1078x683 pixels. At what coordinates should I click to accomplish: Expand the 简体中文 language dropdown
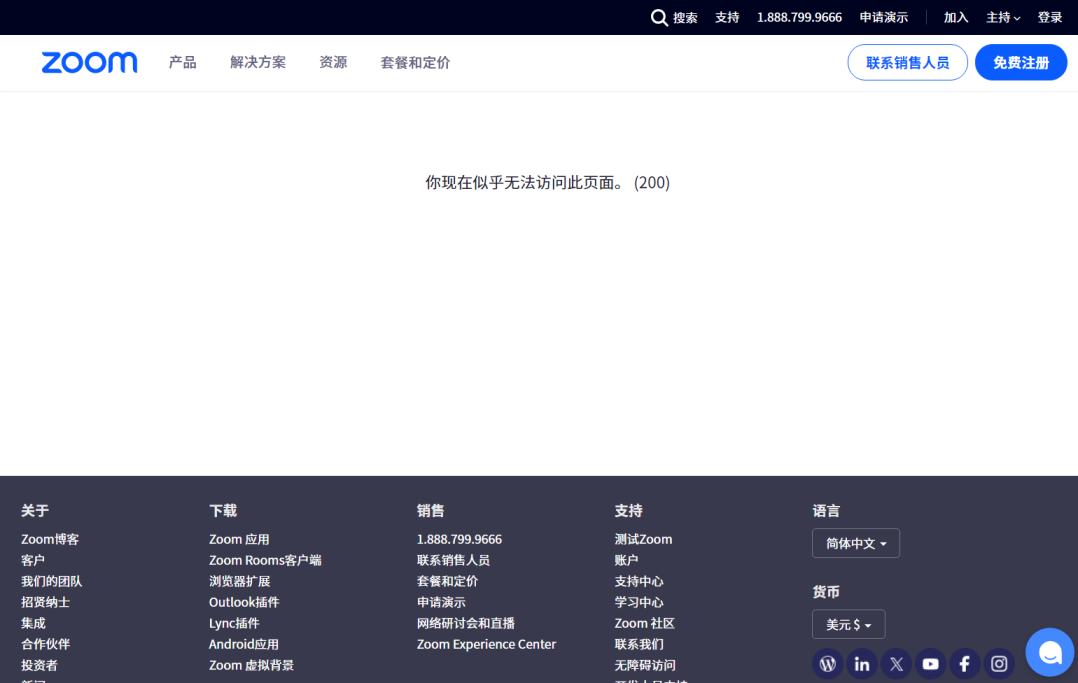[x=855, y=543]
